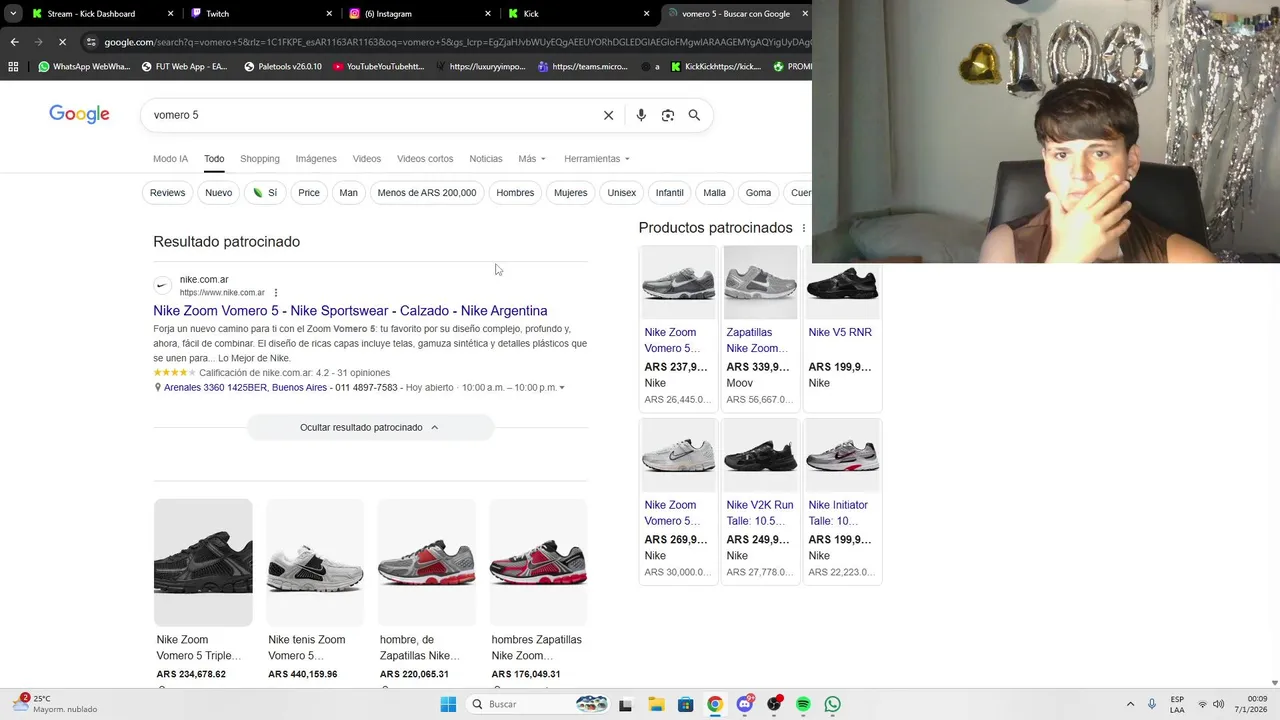Switch to Instagram tab
The width and height of the screenshot is (1280, 720).
[420, 14]
